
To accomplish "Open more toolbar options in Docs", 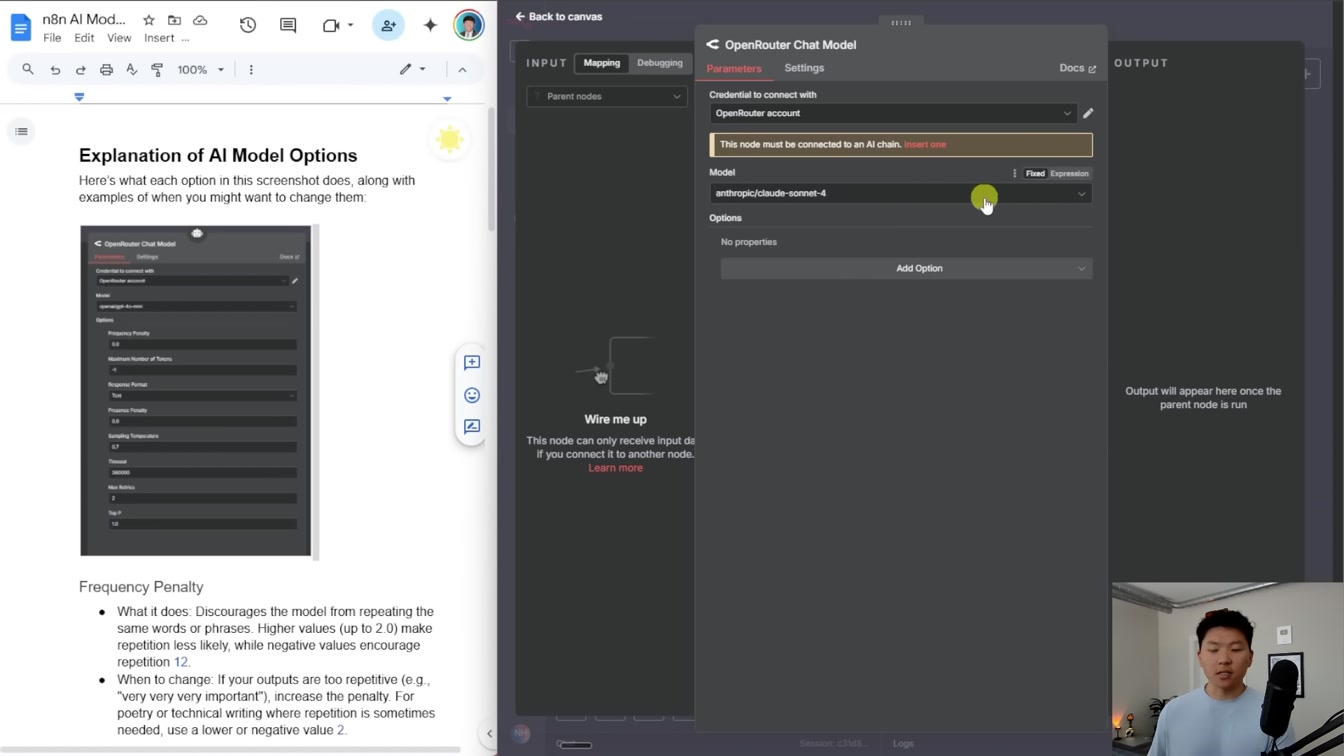I will click(251, 70).
